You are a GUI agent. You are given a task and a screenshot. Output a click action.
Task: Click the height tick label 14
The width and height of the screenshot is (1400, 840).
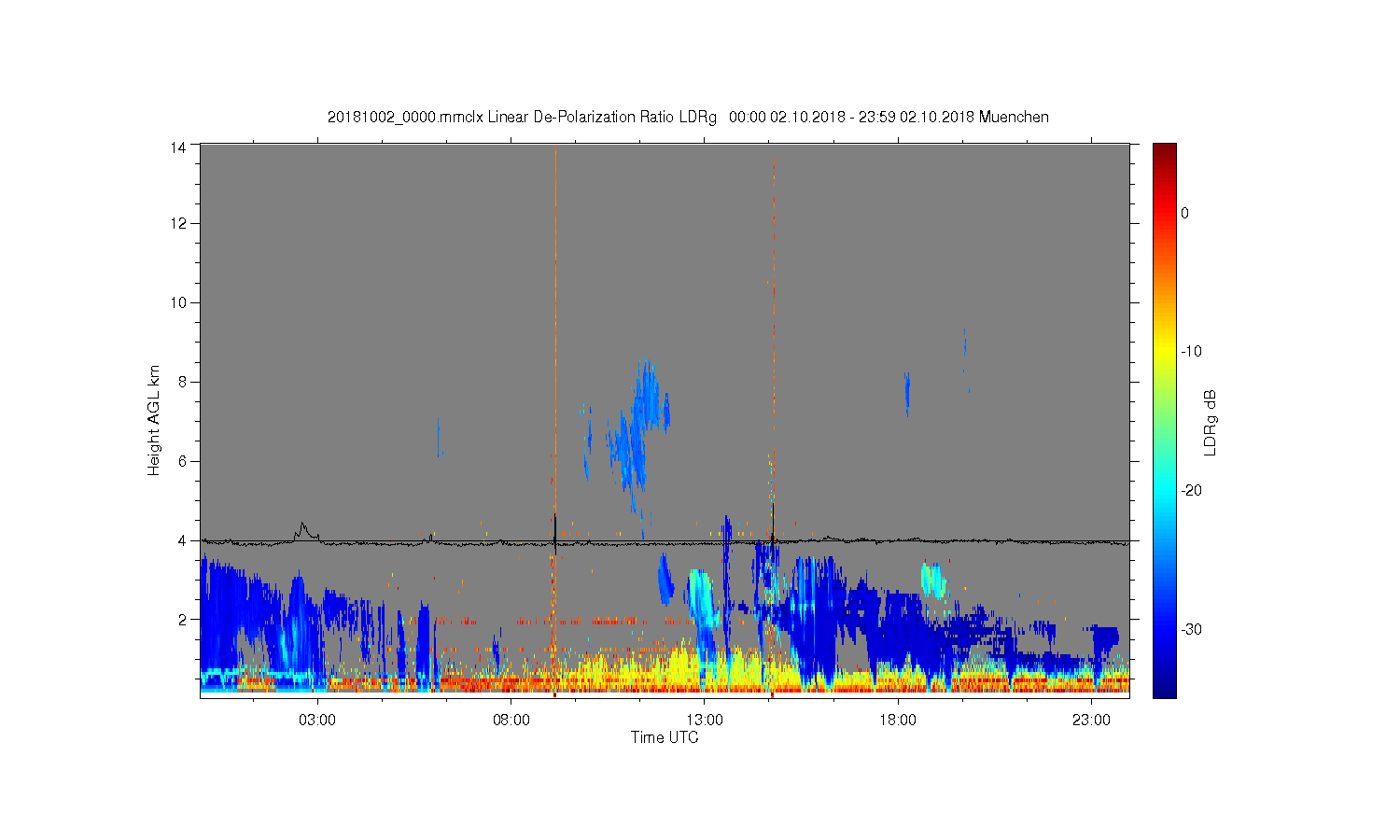[x=178, y=147]
